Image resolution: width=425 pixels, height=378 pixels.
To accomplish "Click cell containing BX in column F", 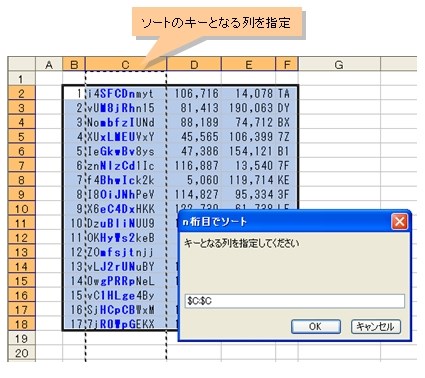I will click(x=287, y=122).
